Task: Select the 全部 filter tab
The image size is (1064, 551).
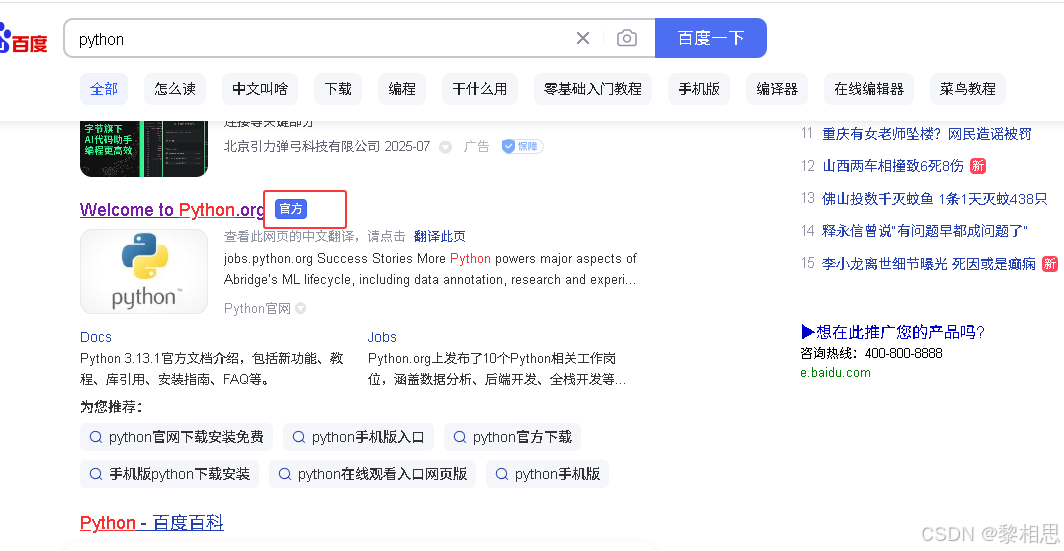Action: click(104, 89)
